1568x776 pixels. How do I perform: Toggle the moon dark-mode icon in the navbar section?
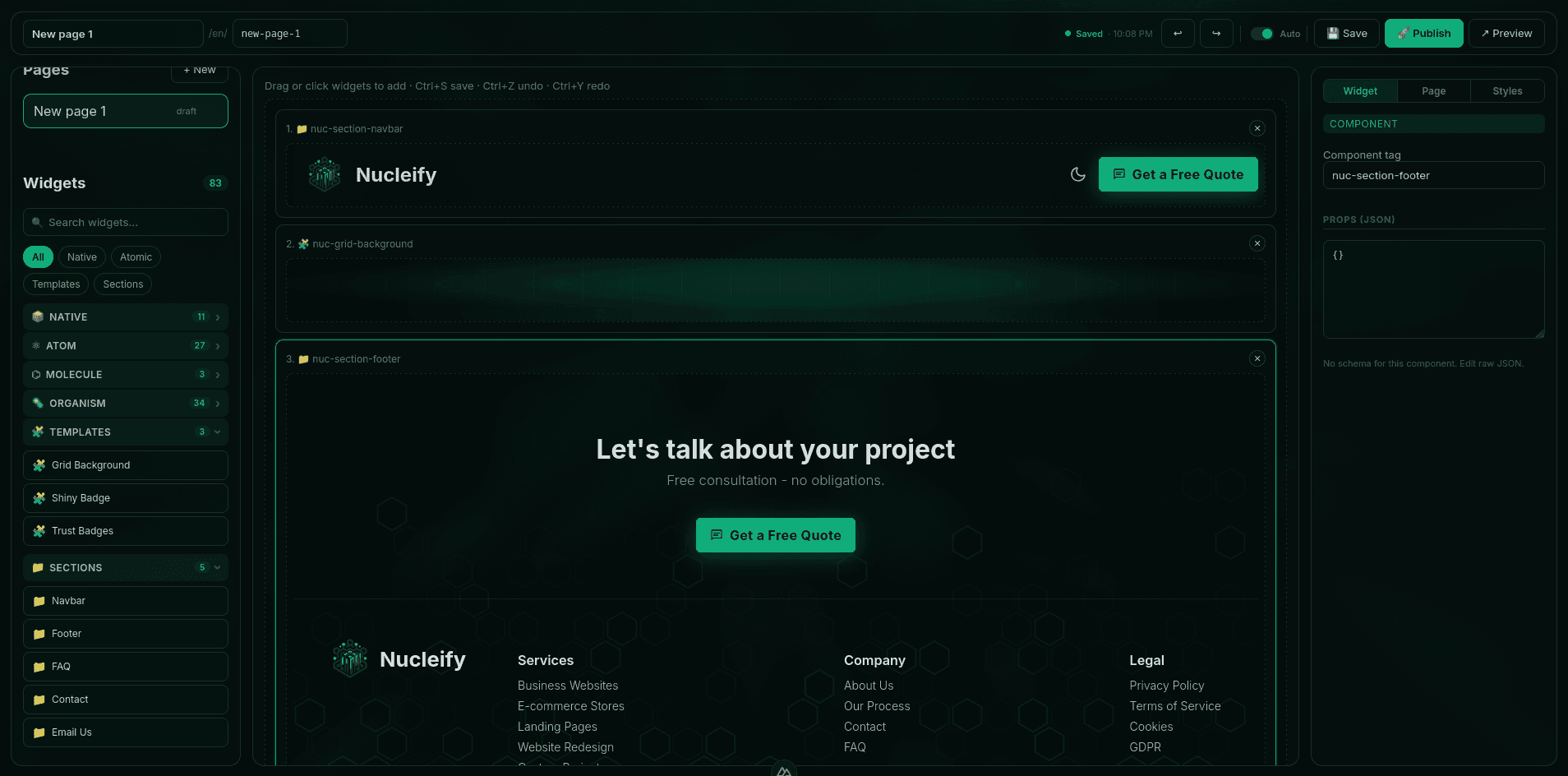(1077, 173)
